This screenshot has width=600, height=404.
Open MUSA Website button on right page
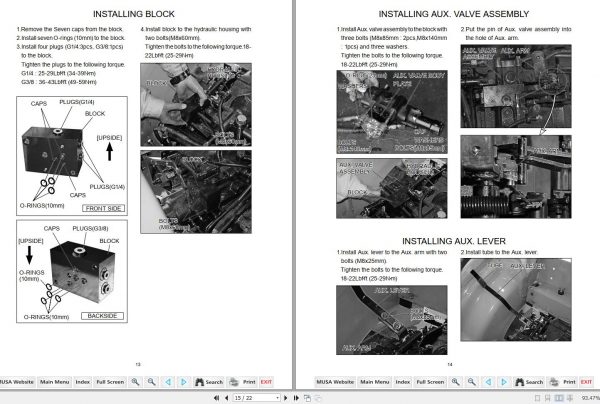[335, 382]
